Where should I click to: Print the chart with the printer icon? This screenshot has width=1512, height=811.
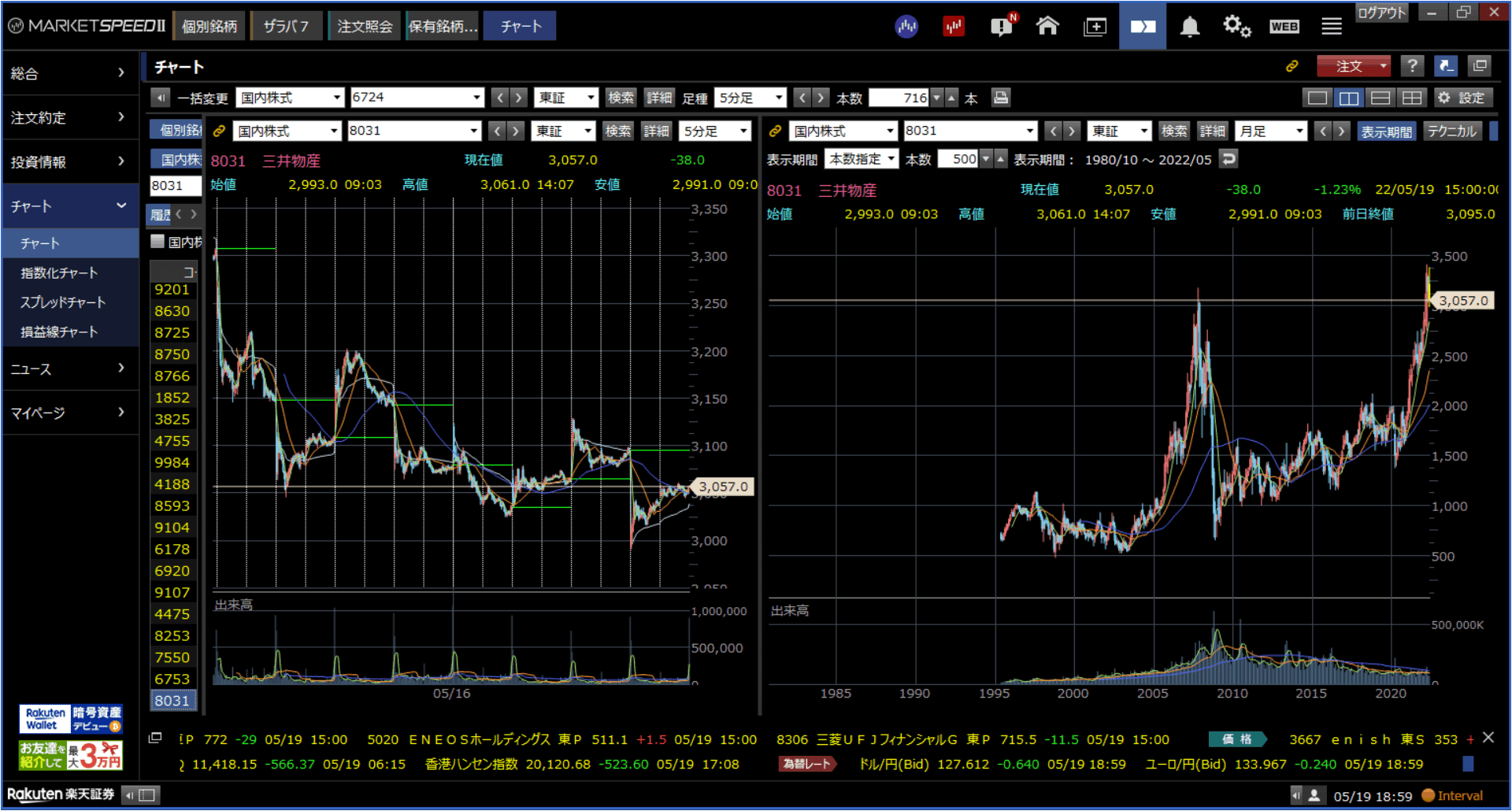[1000, 98]
